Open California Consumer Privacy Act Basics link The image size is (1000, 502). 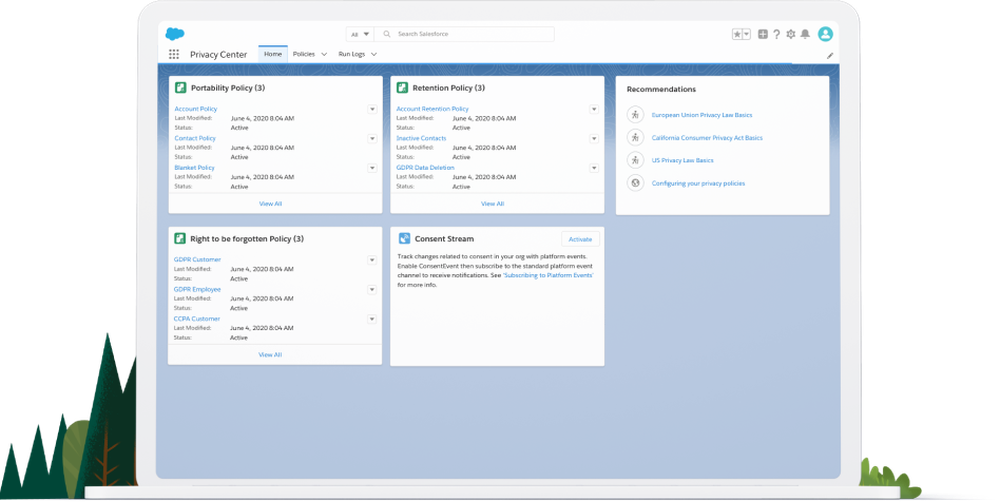tap(707, 138)
